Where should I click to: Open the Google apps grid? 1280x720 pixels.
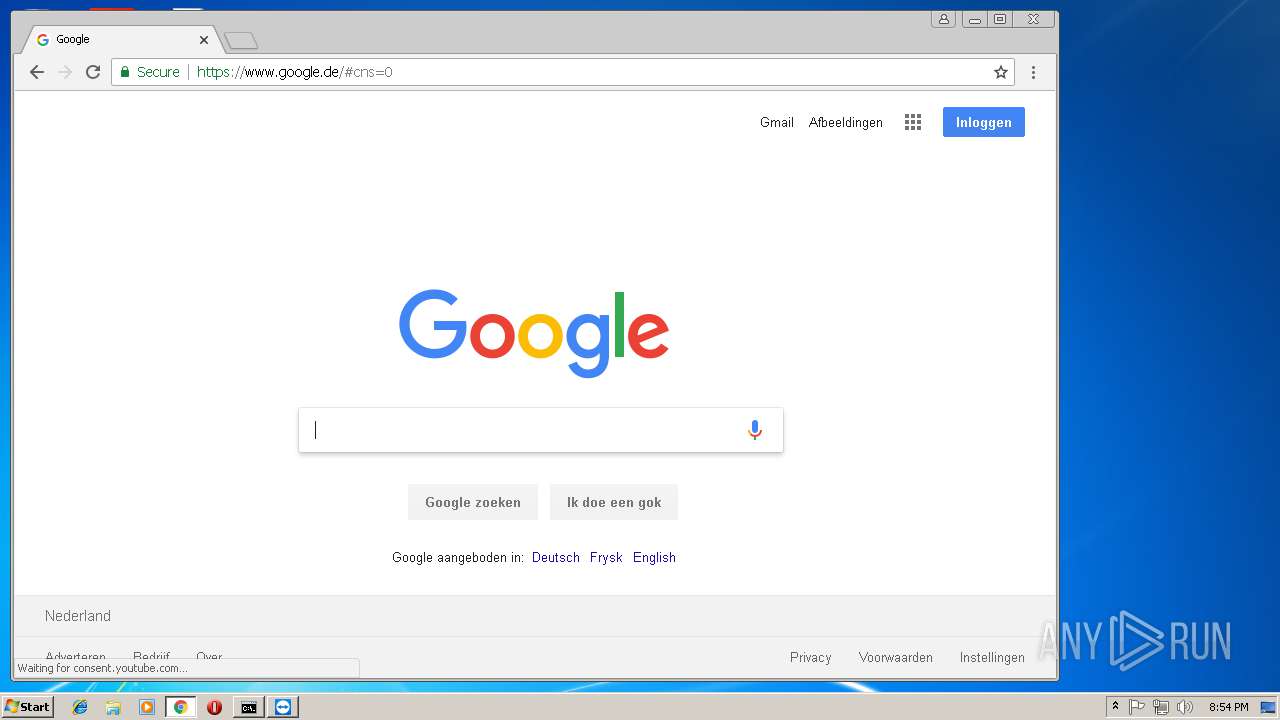913,122
